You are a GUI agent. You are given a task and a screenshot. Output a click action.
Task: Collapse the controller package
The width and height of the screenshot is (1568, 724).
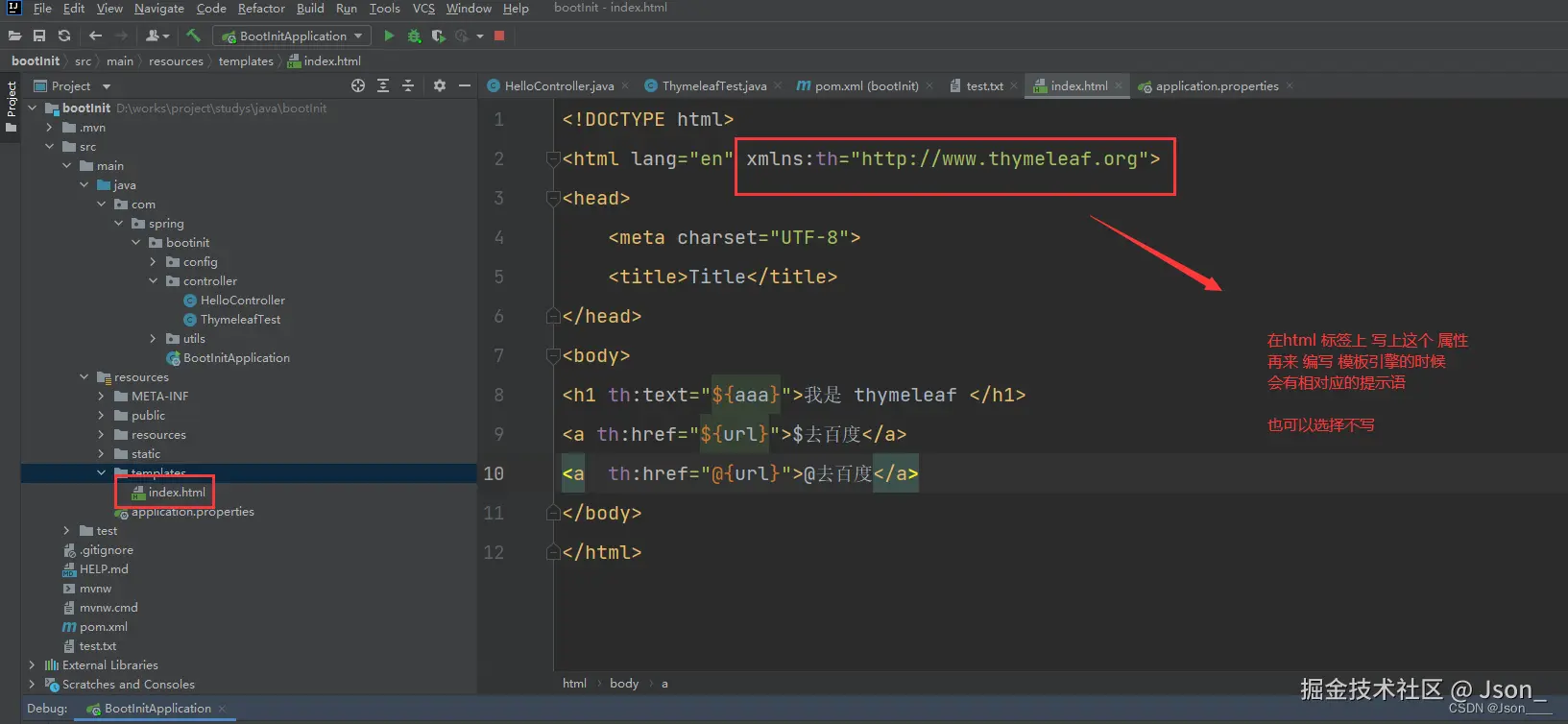pos(154,281)
